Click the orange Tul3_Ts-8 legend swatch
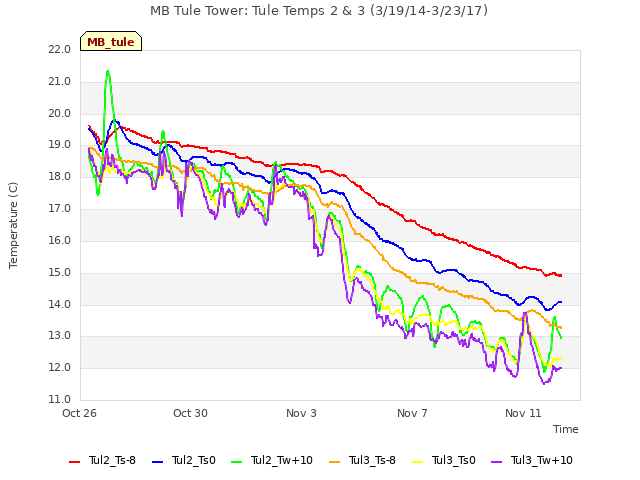Screen dimensions: 640x480 coord(335,462)
